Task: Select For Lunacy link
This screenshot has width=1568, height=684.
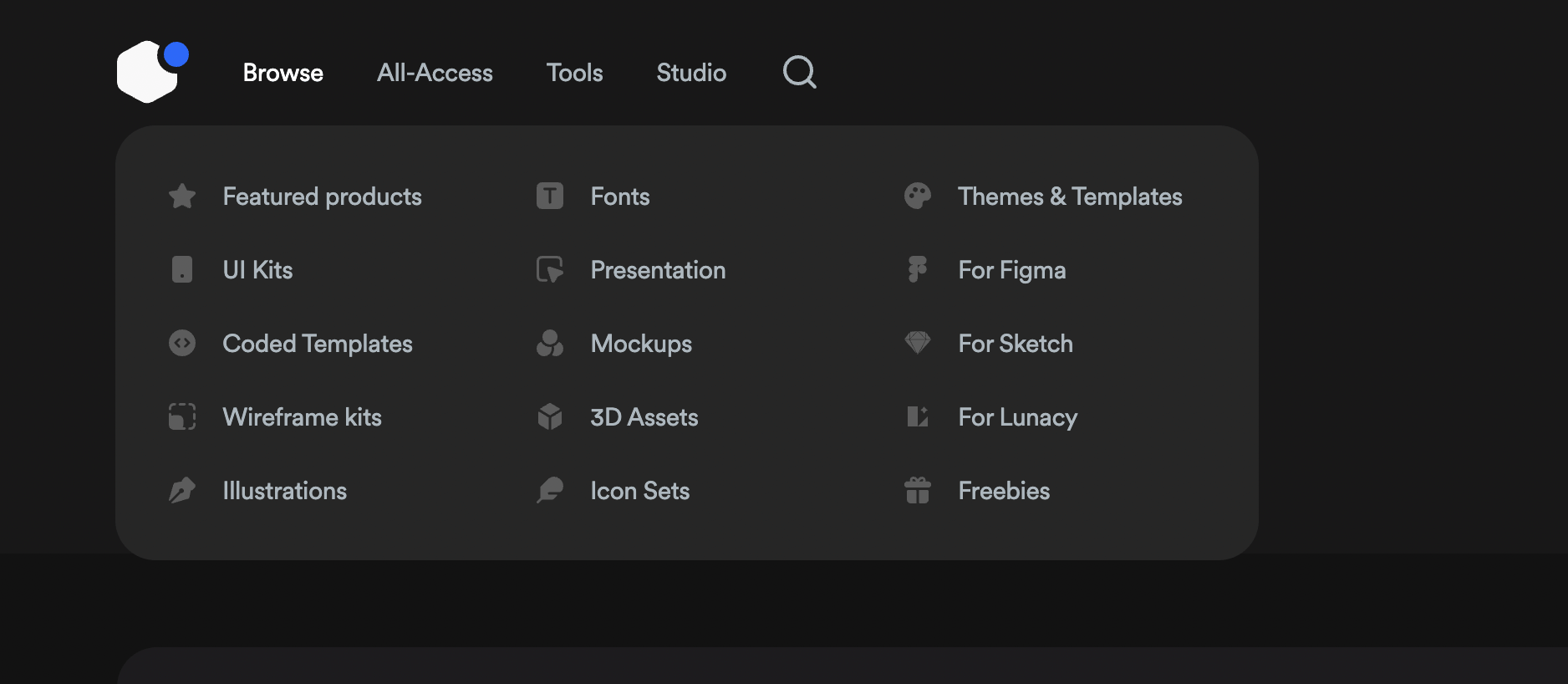Action: [x=1017, y=417]
